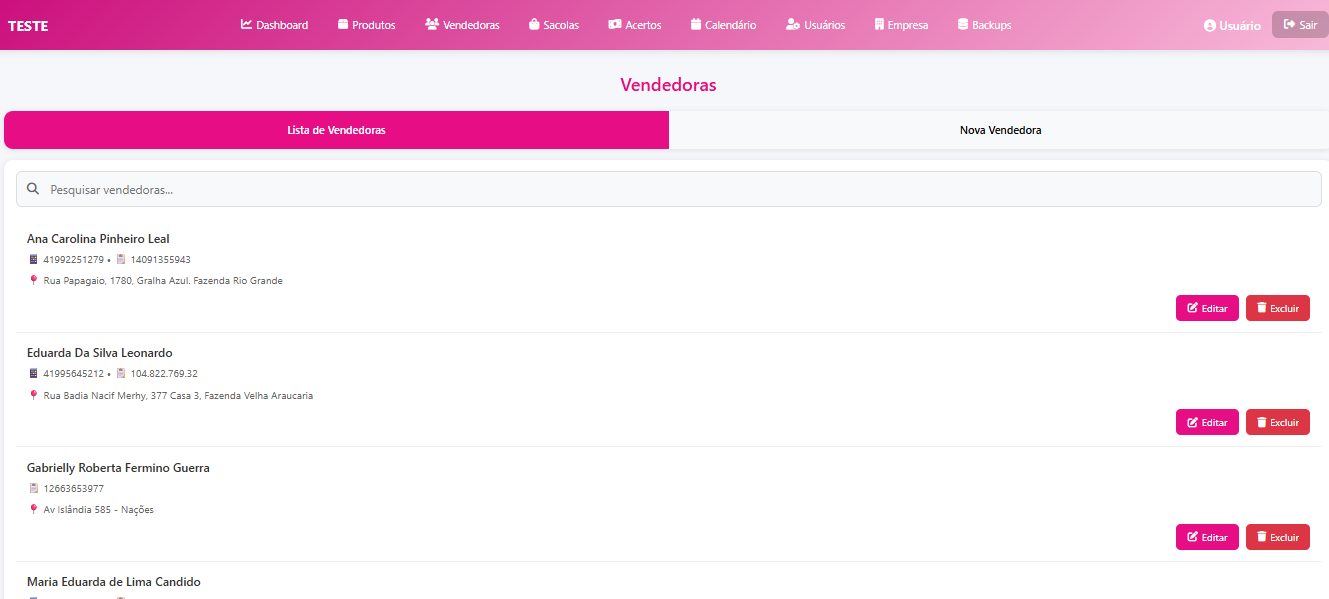The height and width of the screenshot is (599, 1329).
Task: Click the number 12663653977
Action: 74,489
